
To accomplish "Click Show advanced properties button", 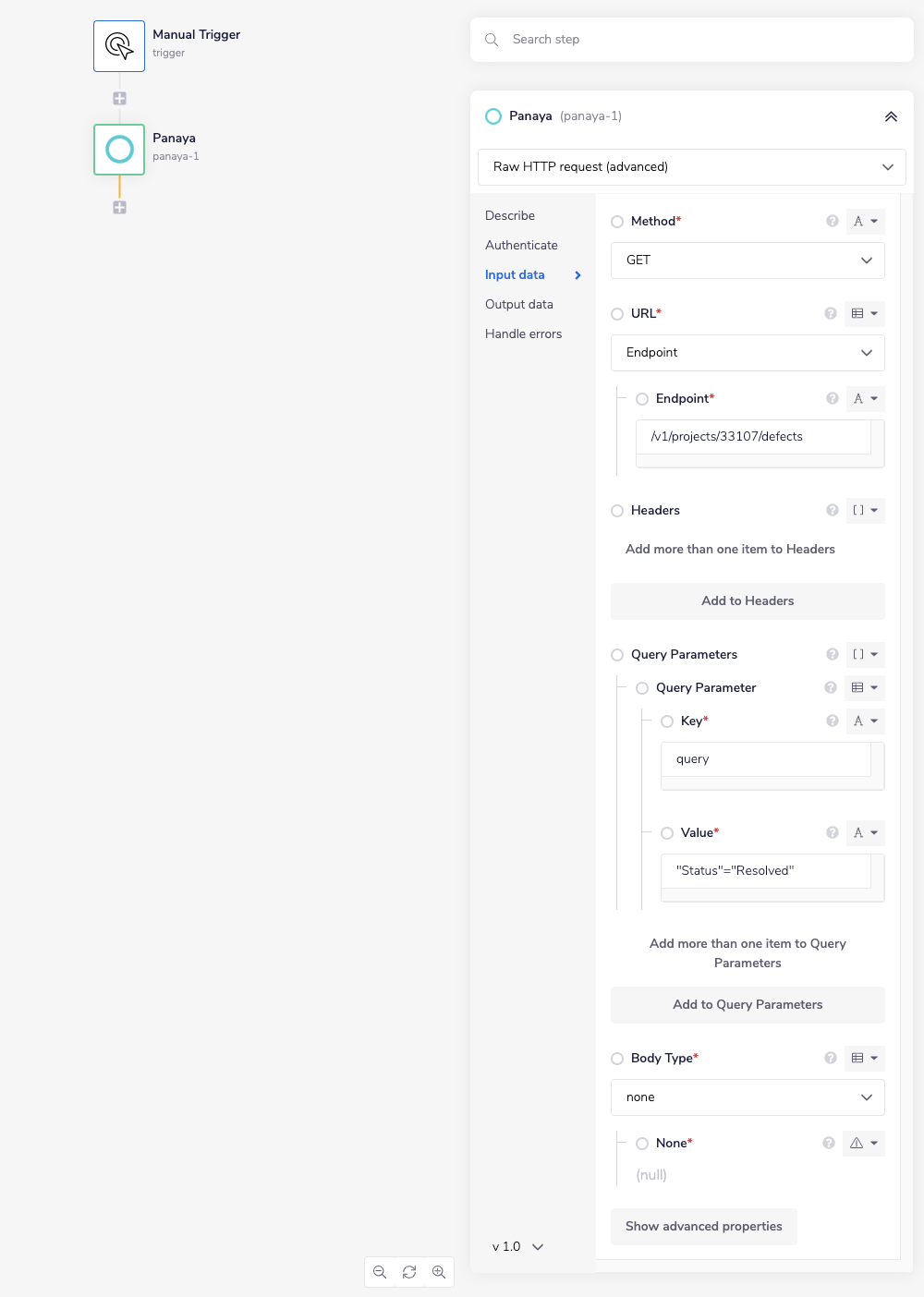I will (703, 1227).
